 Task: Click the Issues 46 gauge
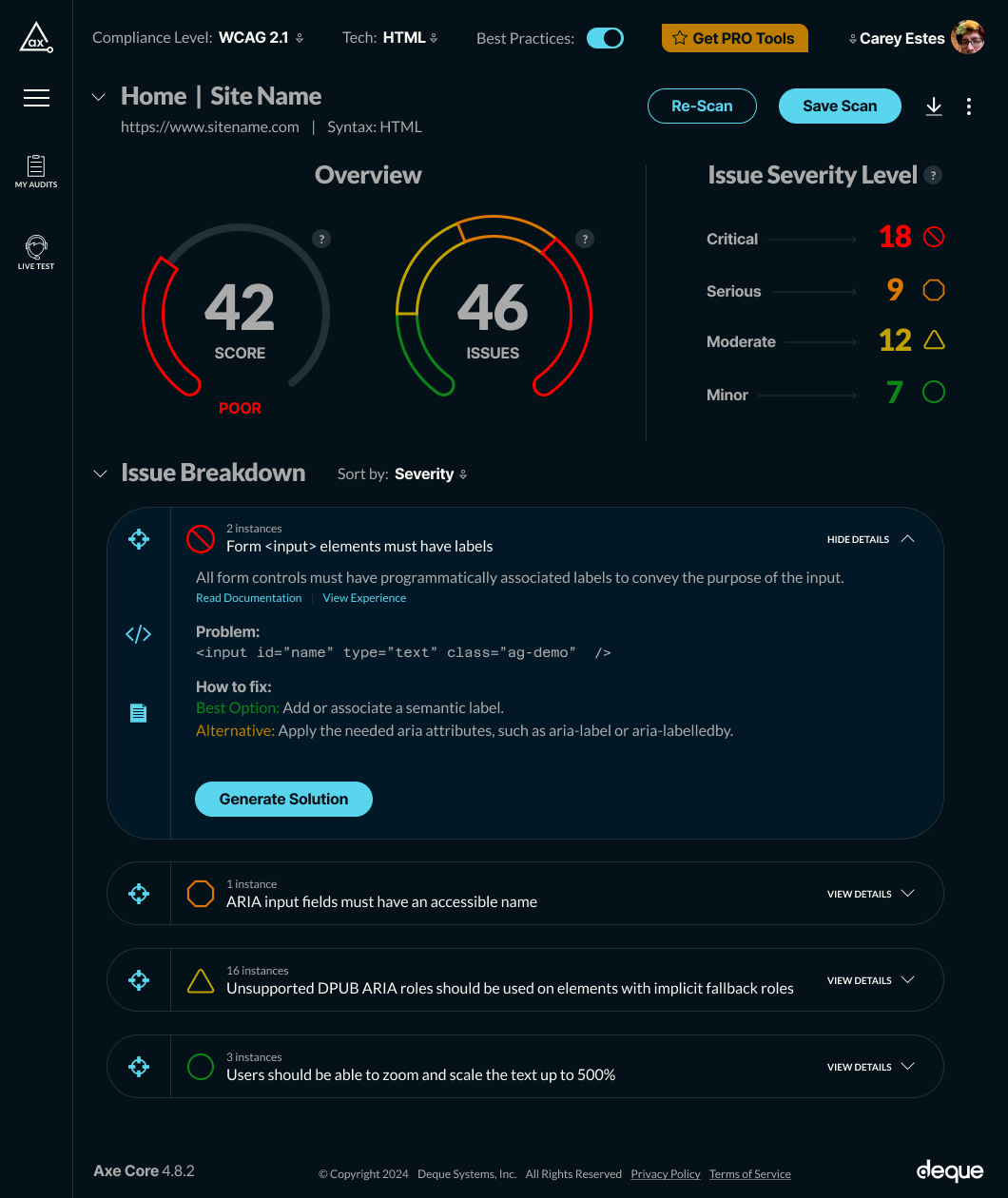pyautogui.click(x=494, y=306)
